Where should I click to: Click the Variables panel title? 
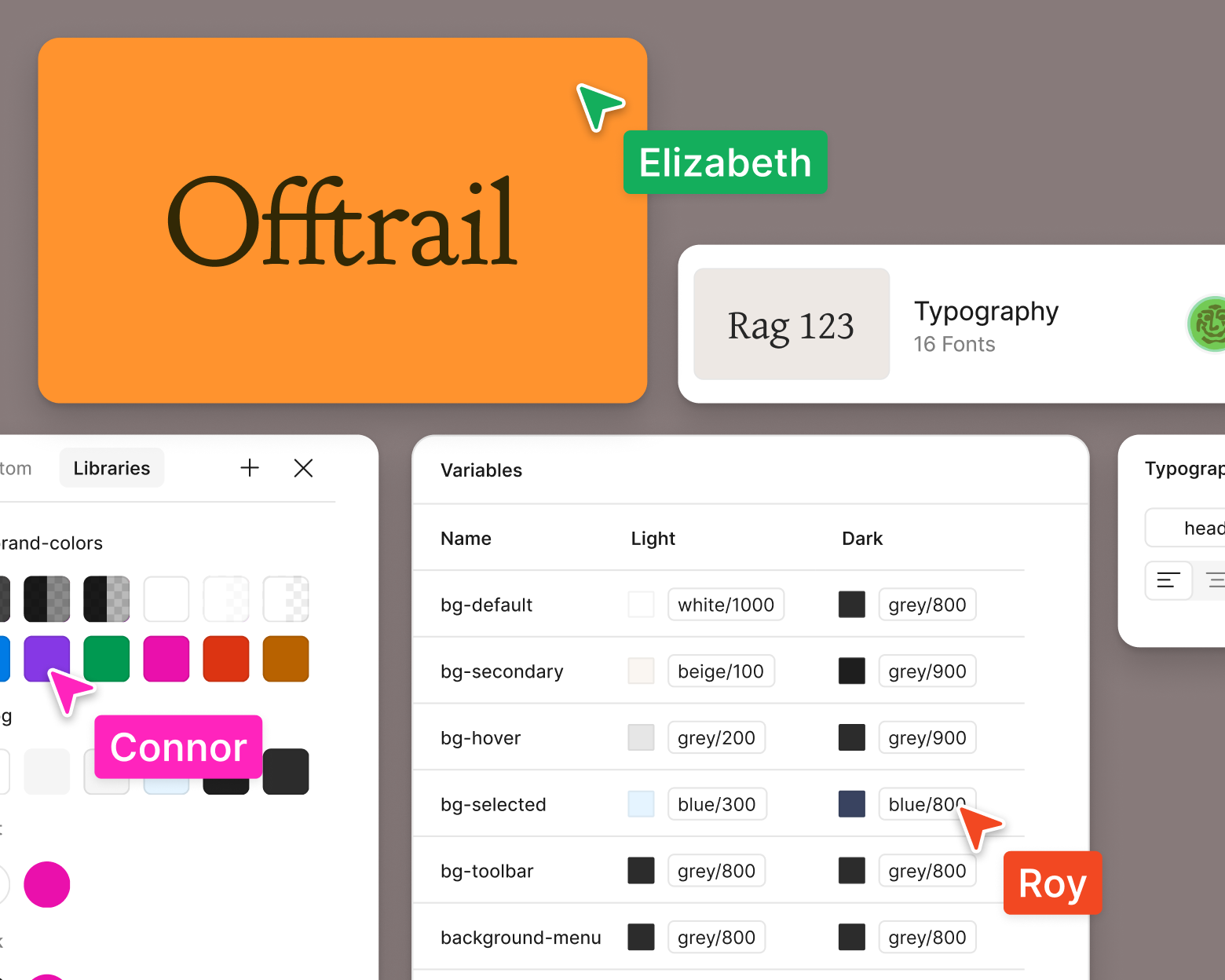tap(481, 470)
